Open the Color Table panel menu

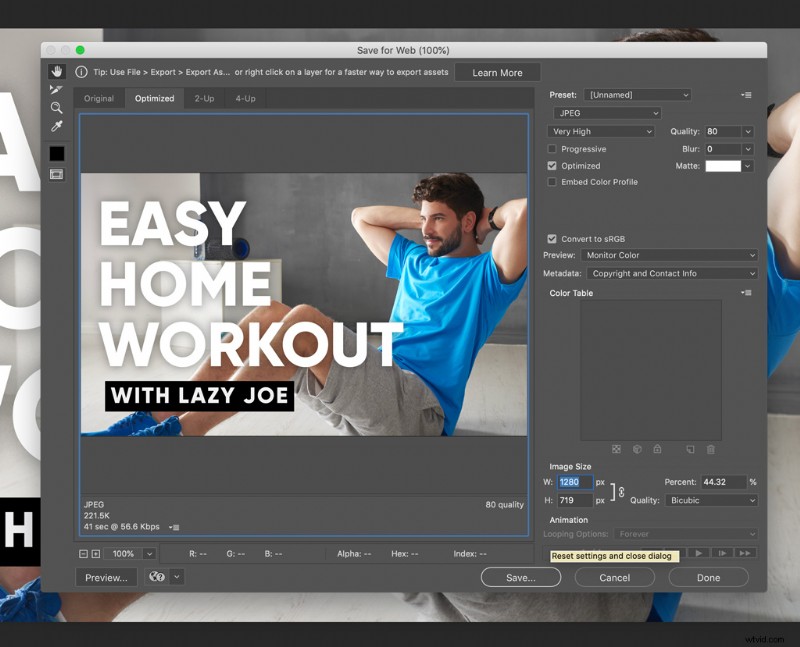click(x=744, y=292)
